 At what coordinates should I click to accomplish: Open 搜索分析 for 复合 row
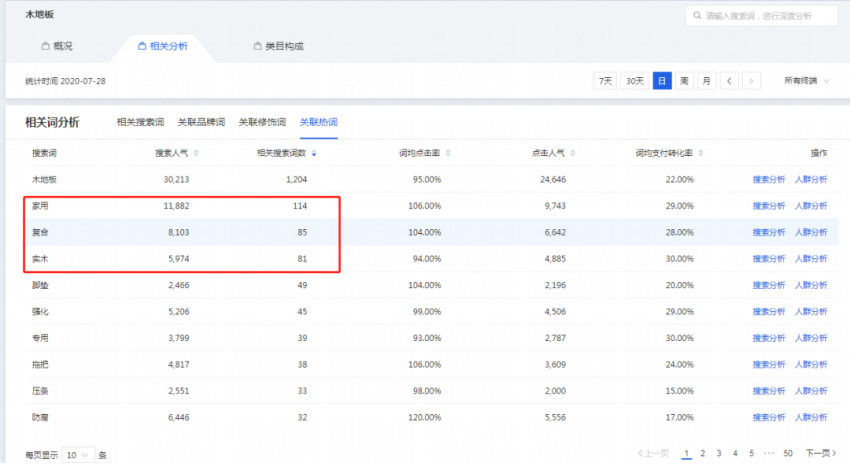click(769, 232)
